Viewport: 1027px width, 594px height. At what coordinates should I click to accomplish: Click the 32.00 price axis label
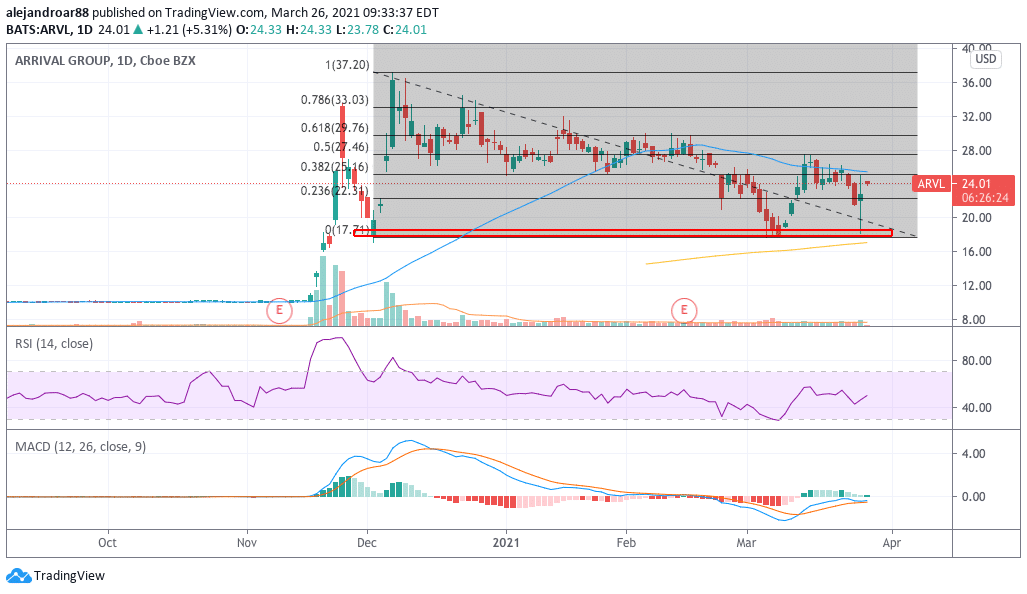[976, 117]
